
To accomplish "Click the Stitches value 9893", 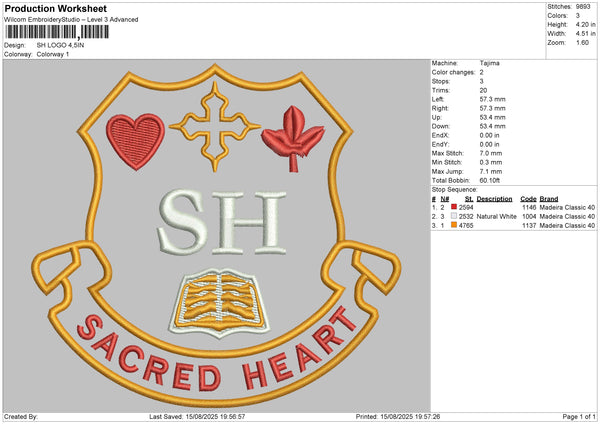I will point(583,7).
